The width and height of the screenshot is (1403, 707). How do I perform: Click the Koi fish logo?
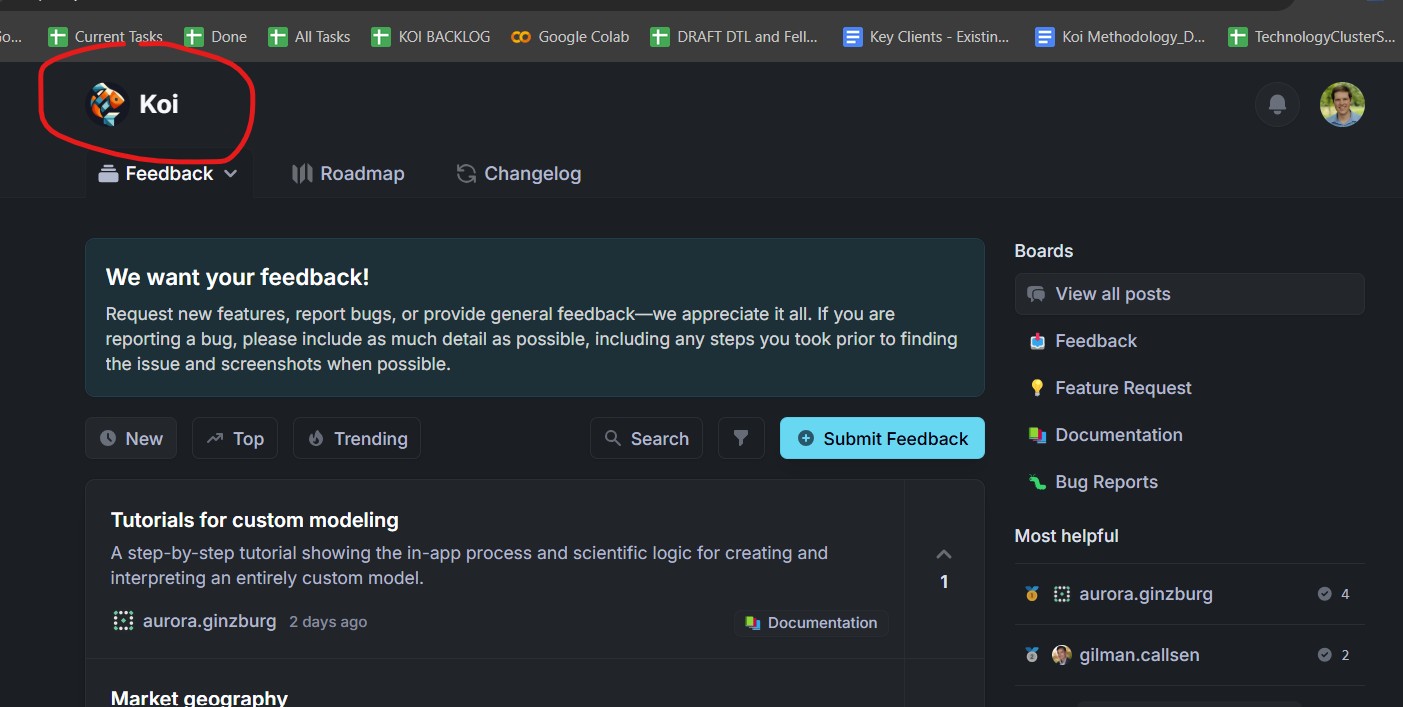coord(107,104)
